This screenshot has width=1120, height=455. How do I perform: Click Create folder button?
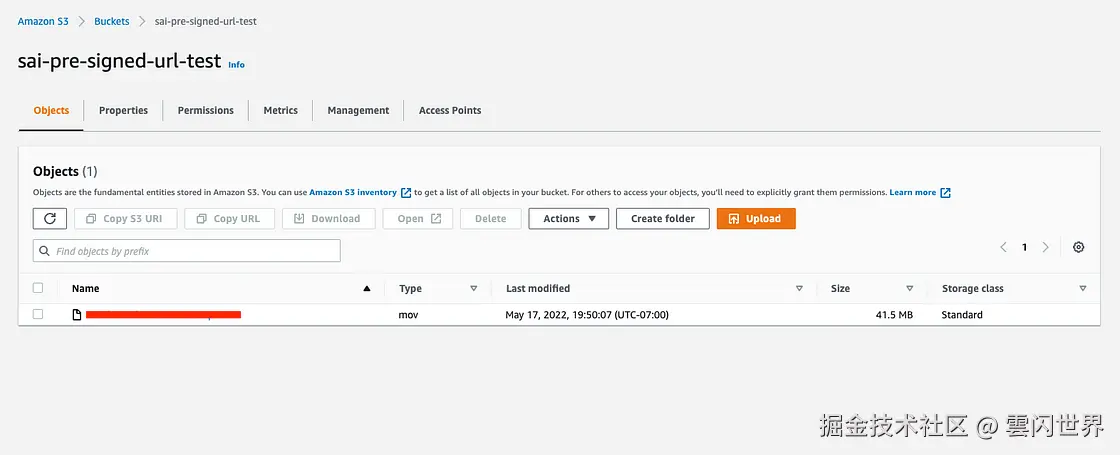click(x=663, y=219)
